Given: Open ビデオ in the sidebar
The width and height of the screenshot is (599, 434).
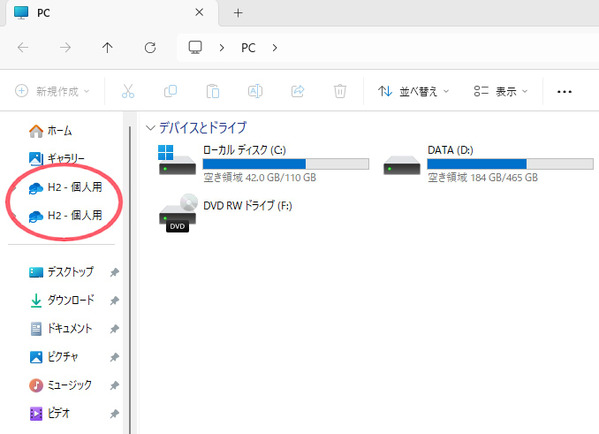Looking at the screenshot, I should (50, 413).
